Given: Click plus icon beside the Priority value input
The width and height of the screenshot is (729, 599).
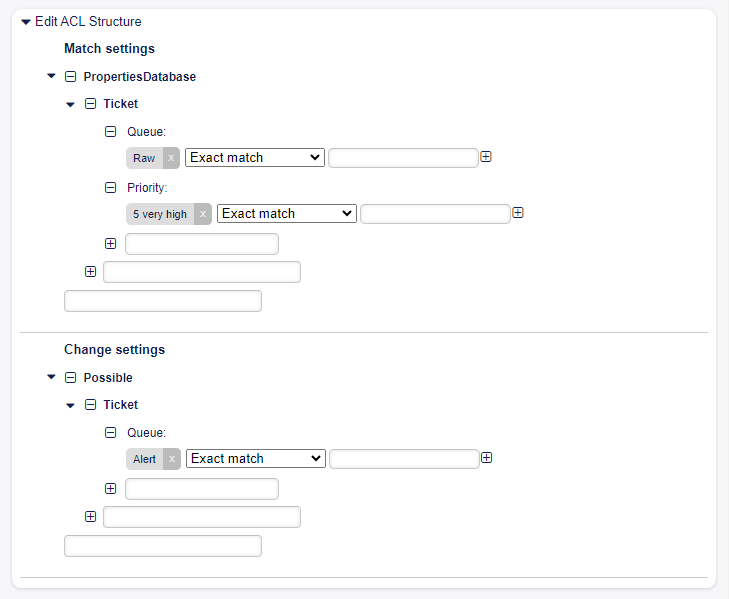Looking at the screenshot, I should coord(518,213).
